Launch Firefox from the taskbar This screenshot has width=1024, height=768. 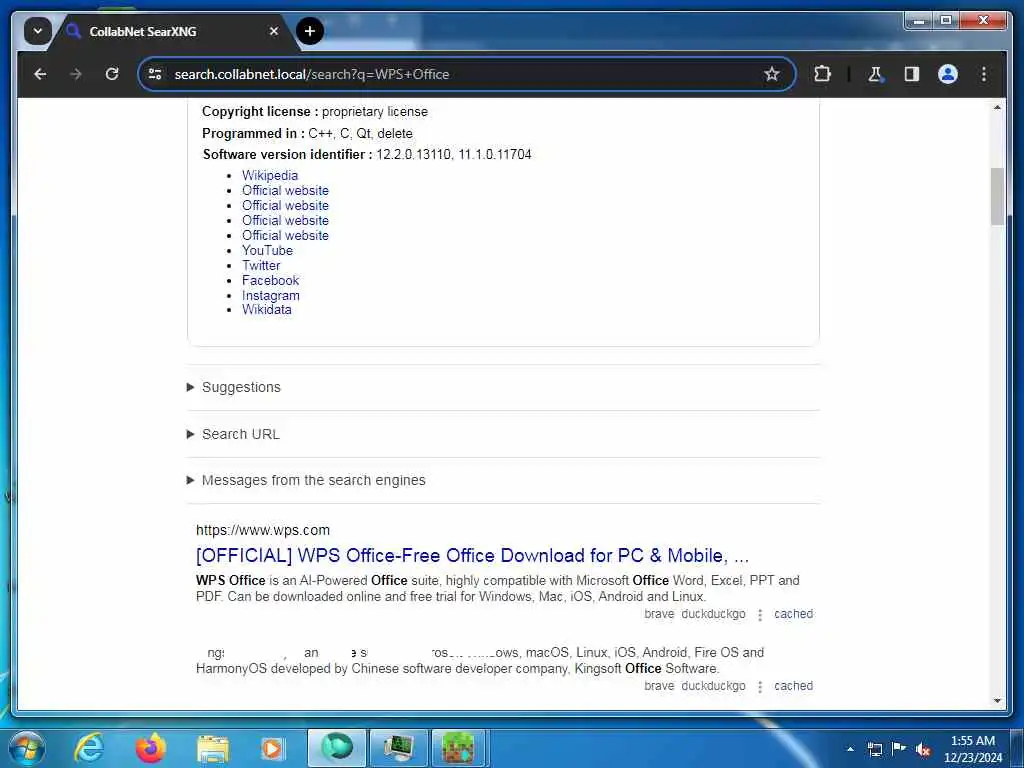pos(150,748)
